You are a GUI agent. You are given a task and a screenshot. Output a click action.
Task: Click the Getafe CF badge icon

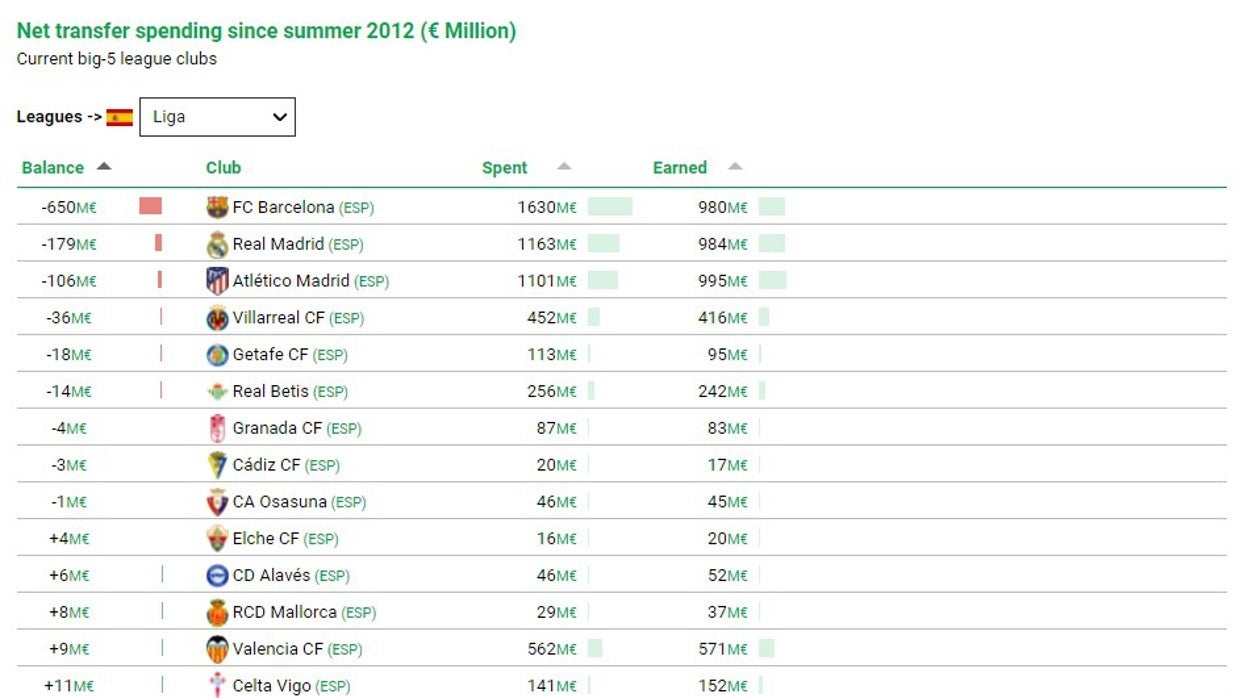pos(217,355)
